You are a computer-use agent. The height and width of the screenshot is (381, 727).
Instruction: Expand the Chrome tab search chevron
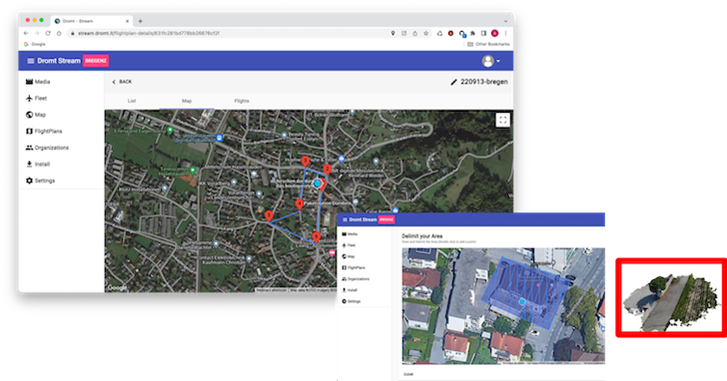coord(505,21)
